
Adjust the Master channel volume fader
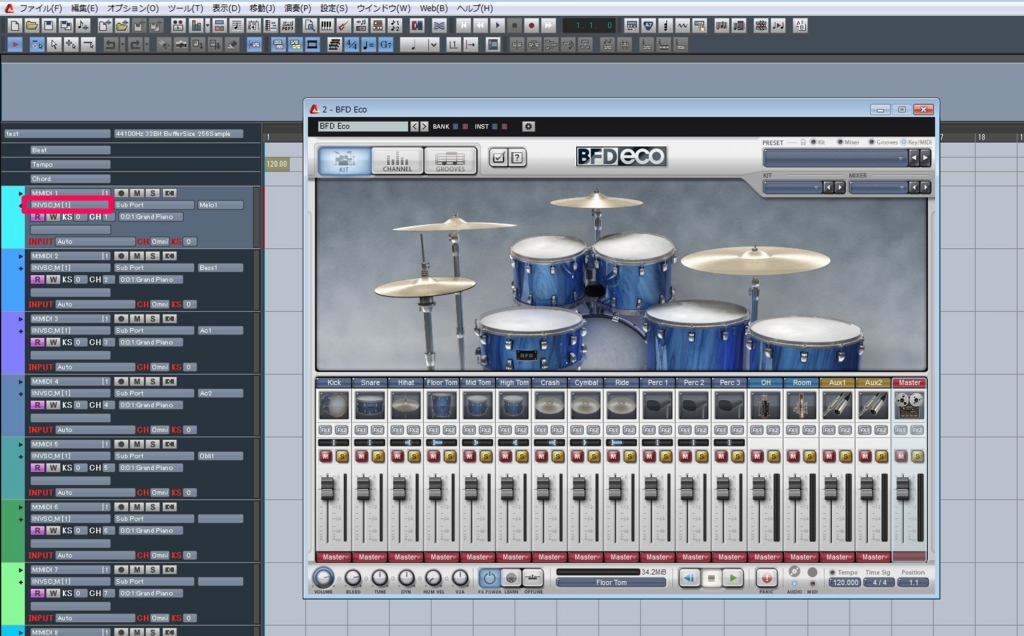[x=903, y=490]
